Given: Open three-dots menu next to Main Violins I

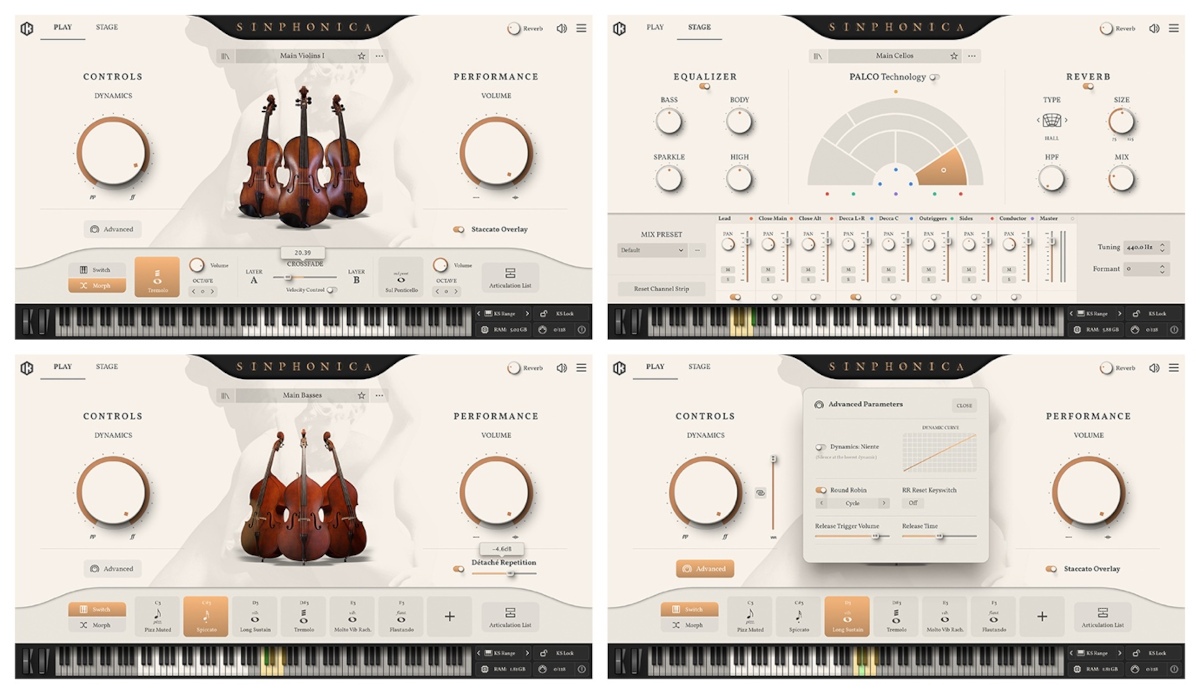Looking at the screenshot, I should pos(379,57).
